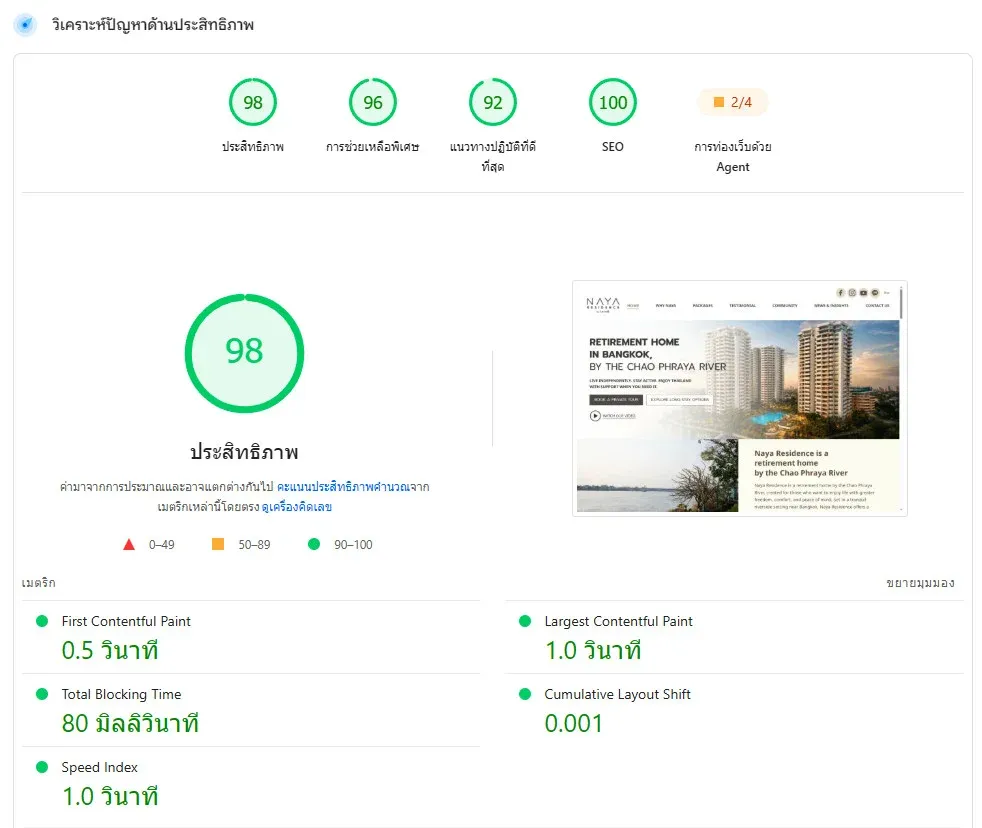982x828 pixels.
Task: Select the 96 accessibility score gauge
Action: (x=373, y=102)
